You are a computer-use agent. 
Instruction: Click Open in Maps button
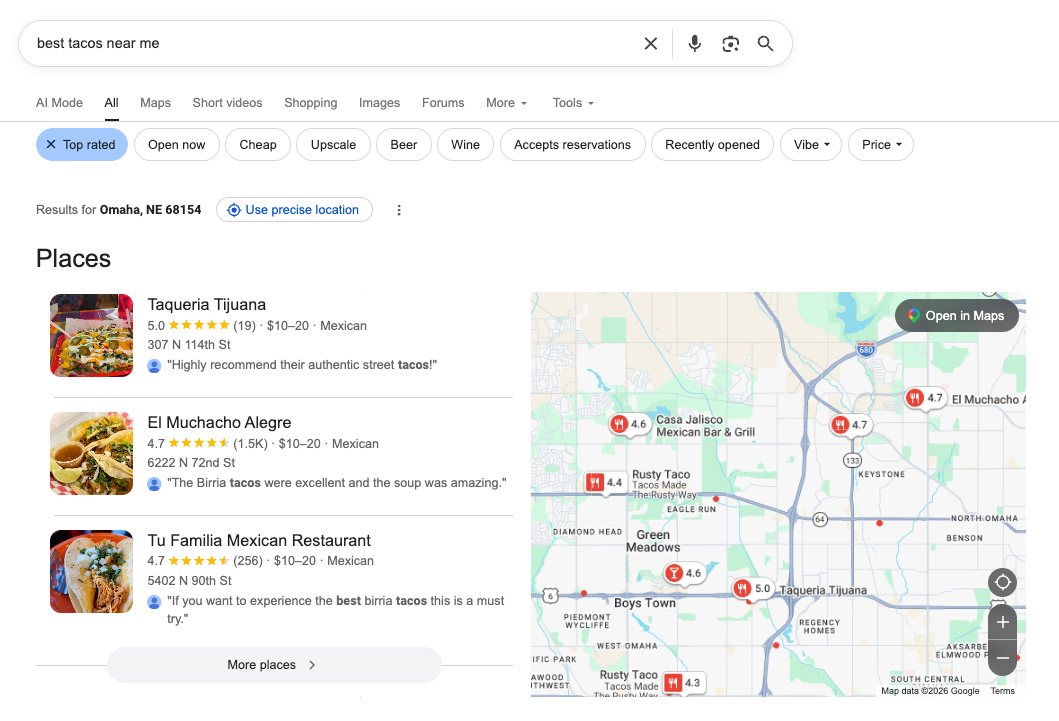click(x=956, y=315)
